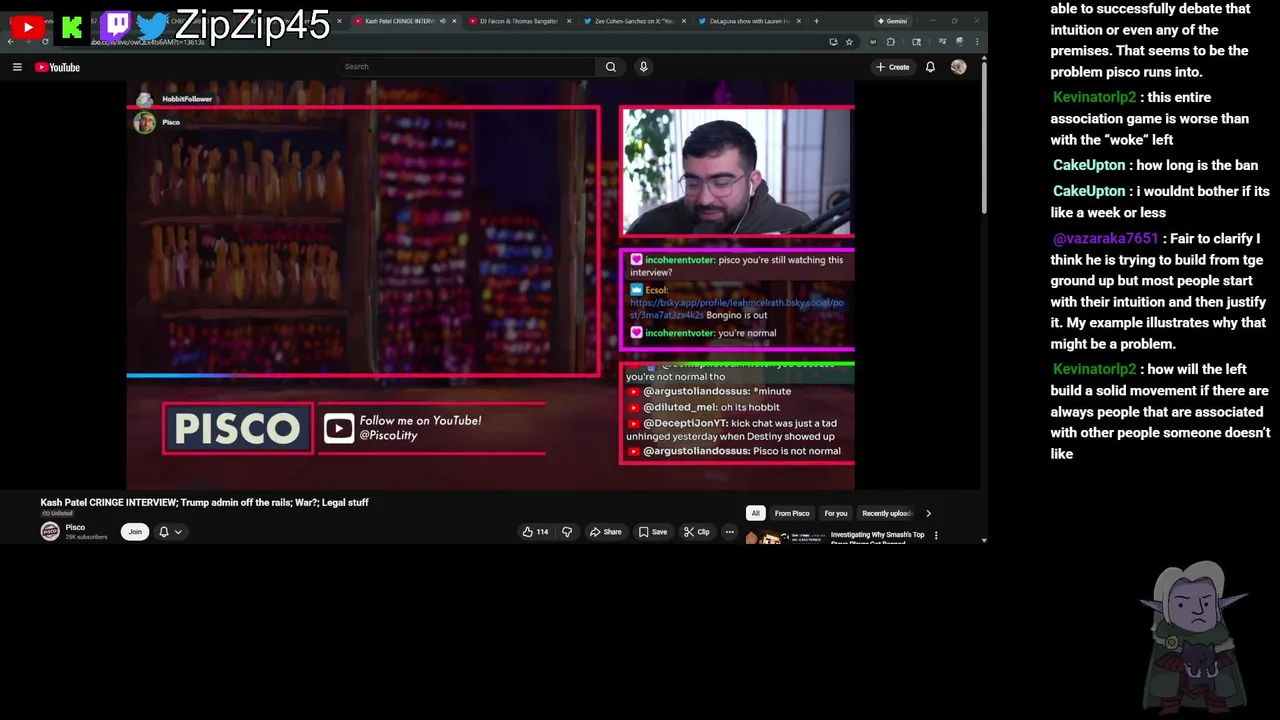1280x720 pixels.
Task: Select the For you filter chip
Action: [x=836, y=514]
